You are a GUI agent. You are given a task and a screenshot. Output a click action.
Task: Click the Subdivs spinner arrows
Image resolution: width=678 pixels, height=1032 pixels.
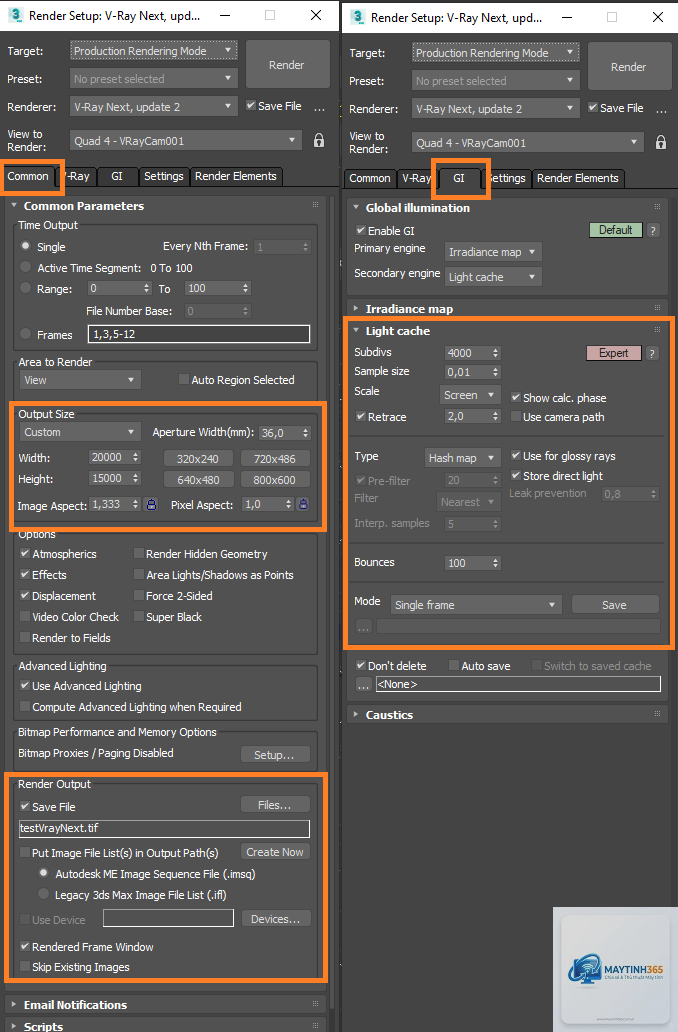496,353
